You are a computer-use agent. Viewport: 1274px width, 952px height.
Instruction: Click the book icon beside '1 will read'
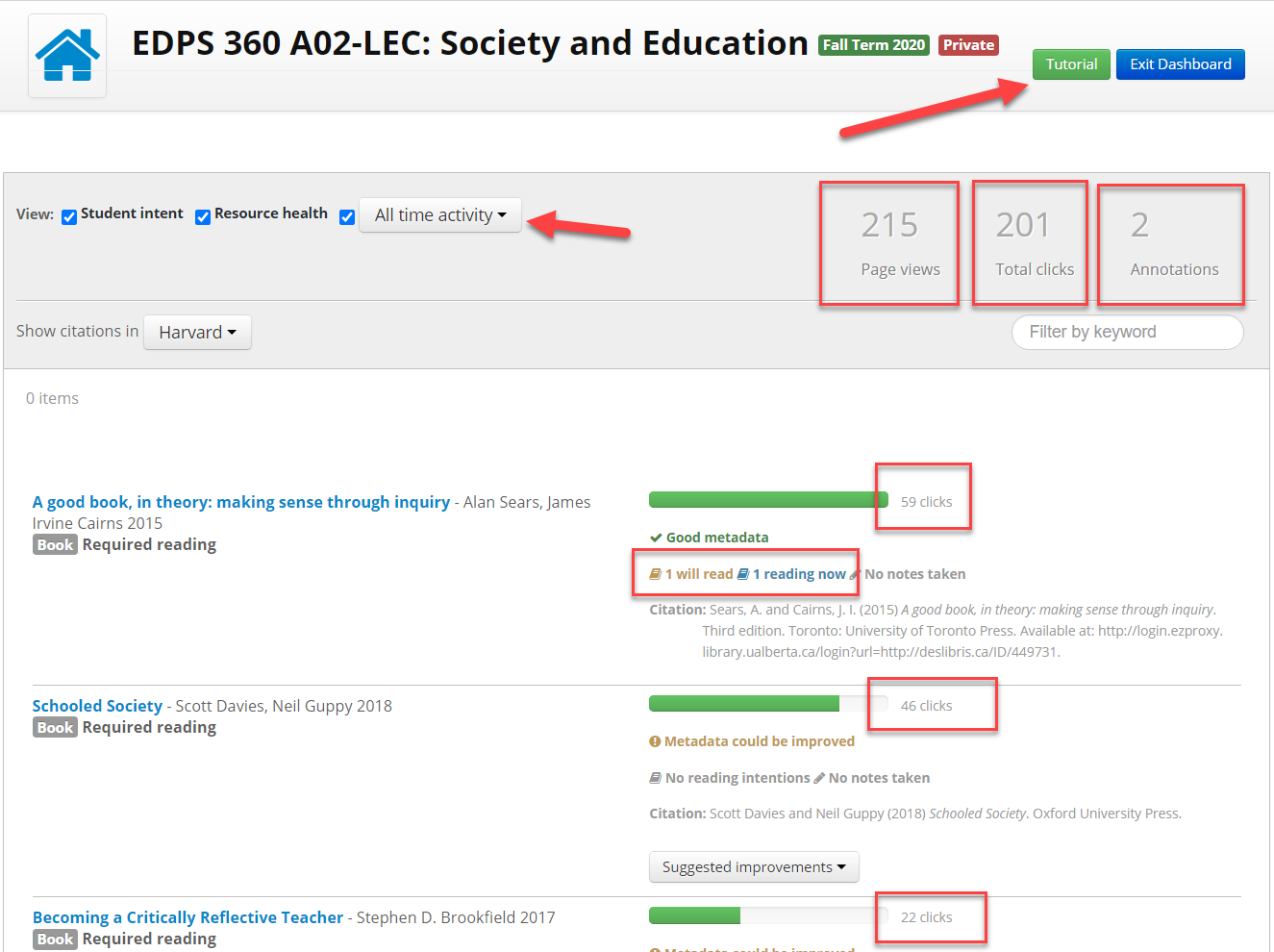[x=655, y=574]
